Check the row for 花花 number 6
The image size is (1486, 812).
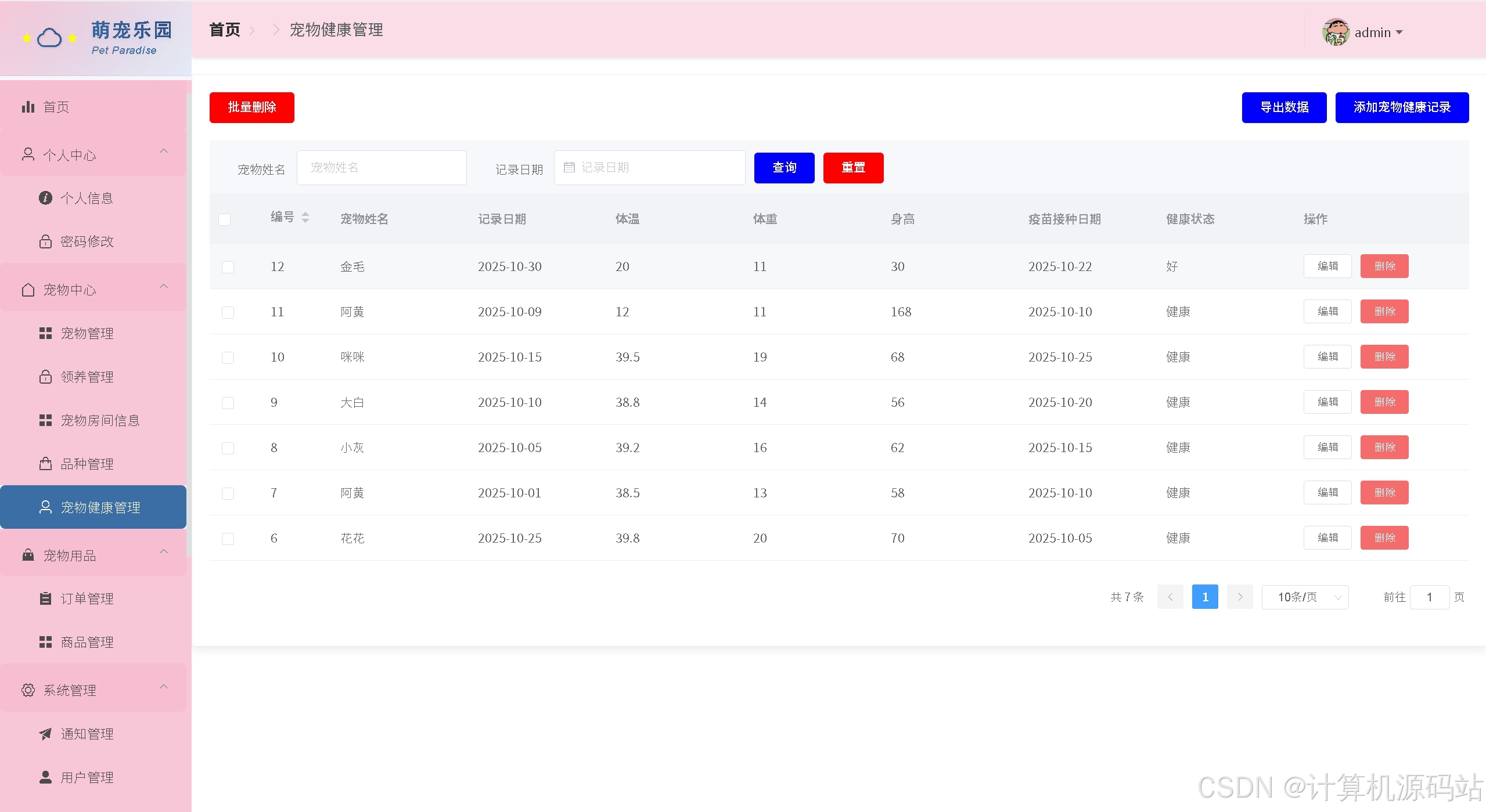point(228,539)
